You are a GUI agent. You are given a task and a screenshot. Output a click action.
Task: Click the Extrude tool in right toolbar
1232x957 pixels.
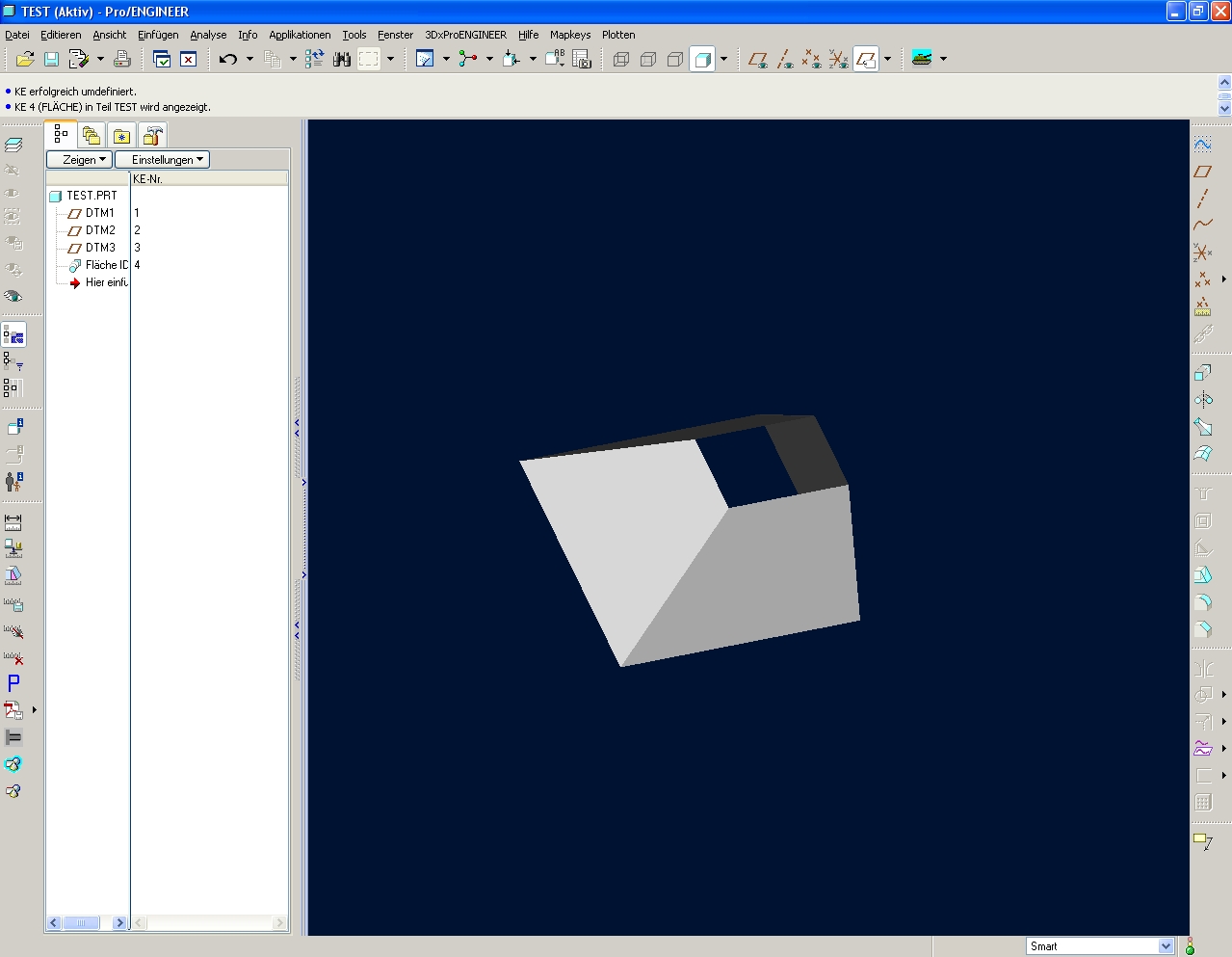1203,373
